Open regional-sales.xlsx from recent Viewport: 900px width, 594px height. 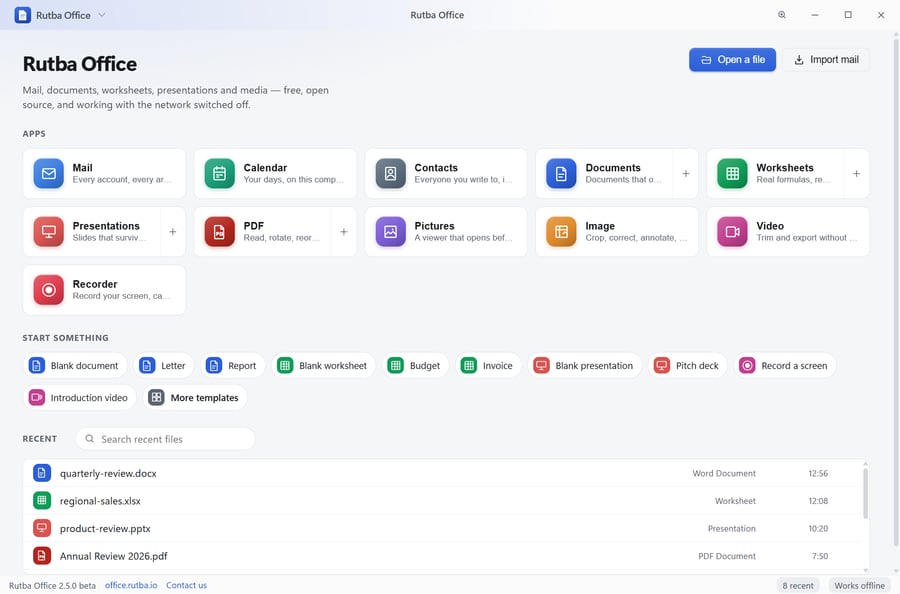tap(442, 501)
